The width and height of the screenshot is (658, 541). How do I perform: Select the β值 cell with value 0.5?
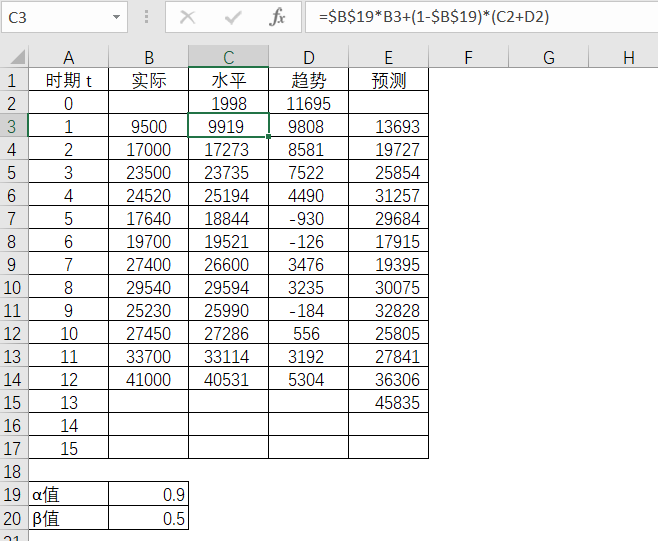[x=148, y=518]
